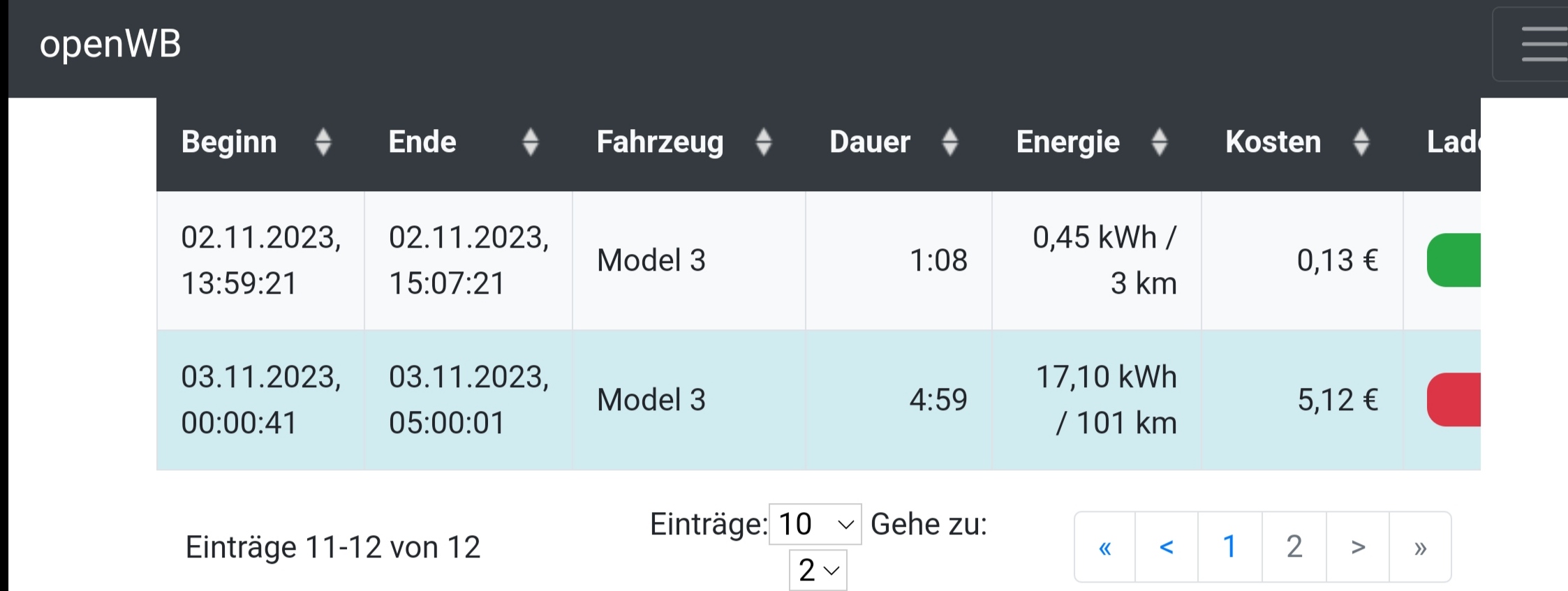This screenshot has width=1568, height=591.
Task: Select page 2 in pagination
Action: pyautogui.click(x=1294, y=548)
